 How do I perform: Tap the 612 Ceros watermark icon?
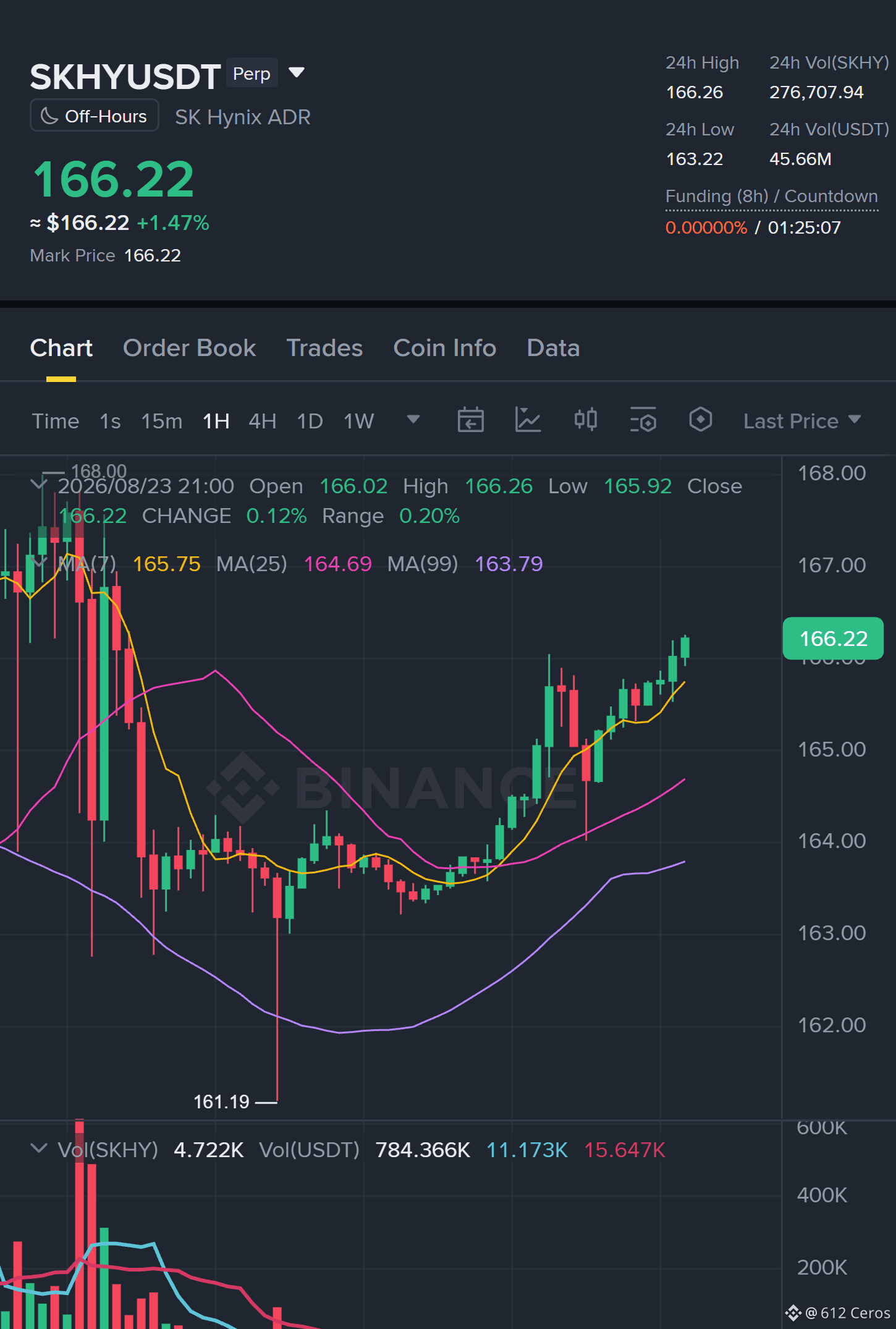pos(793,1313)
